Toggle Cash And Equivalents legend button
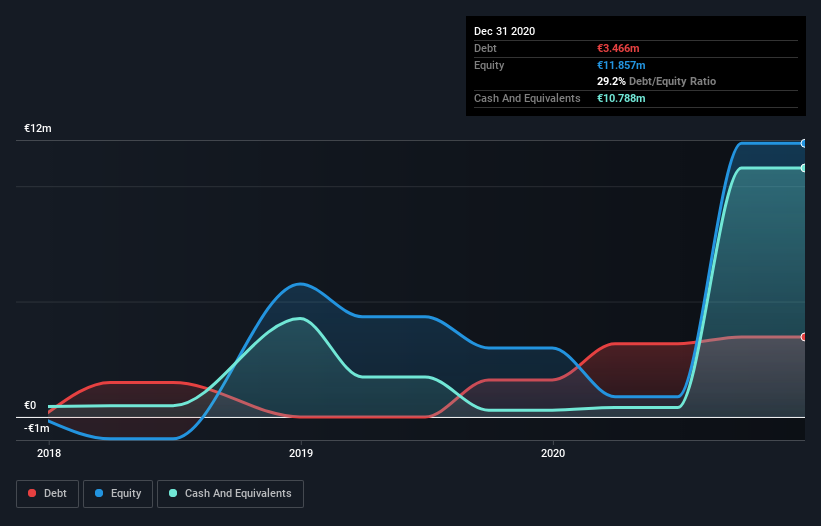 [230, 494]
